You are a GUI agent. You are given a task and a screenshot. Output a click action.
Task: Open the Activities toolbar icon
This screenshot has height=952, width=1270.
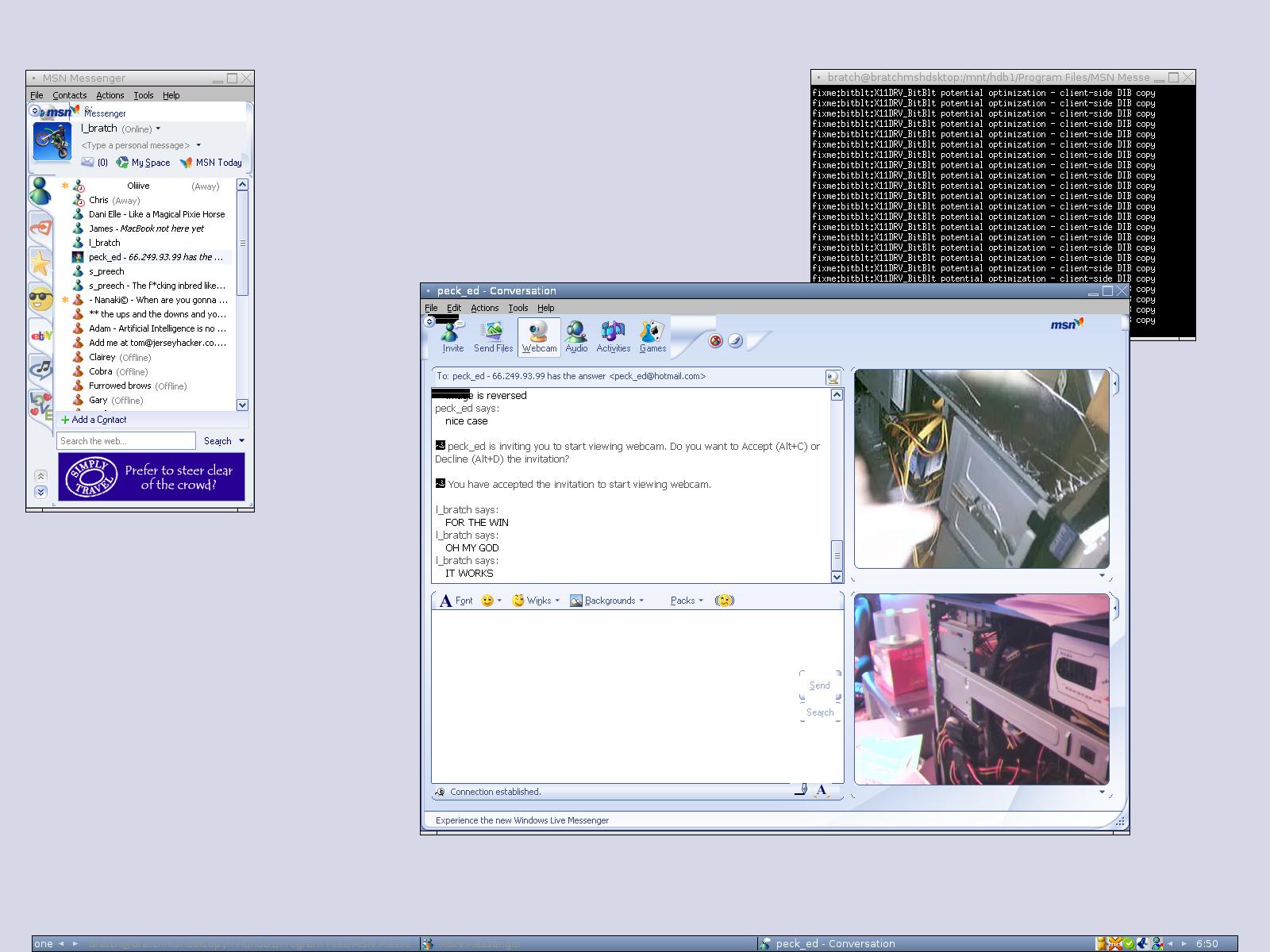pos(613,337)
